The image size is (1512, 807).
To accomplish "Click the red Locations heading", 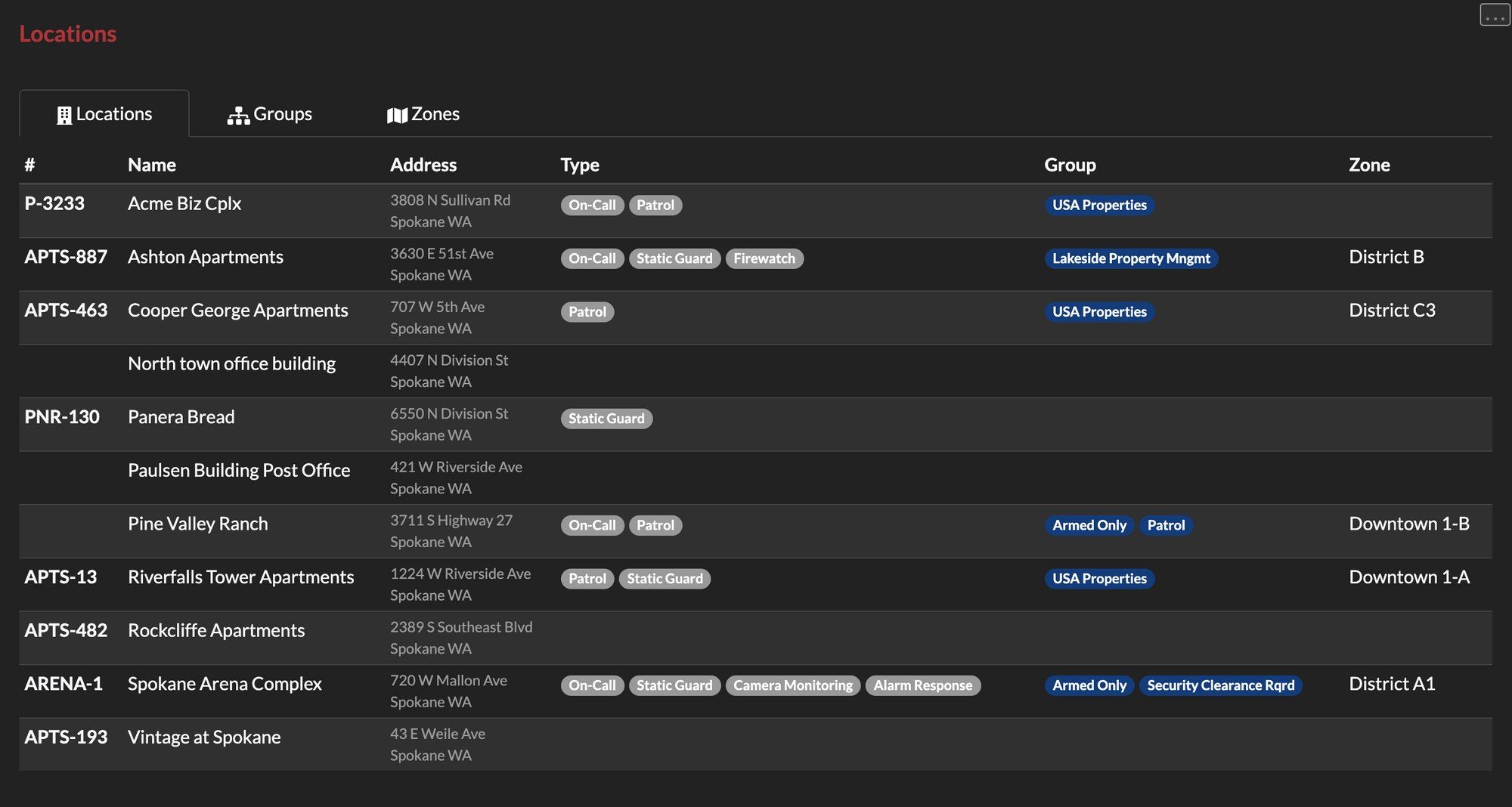I will 68,33.
